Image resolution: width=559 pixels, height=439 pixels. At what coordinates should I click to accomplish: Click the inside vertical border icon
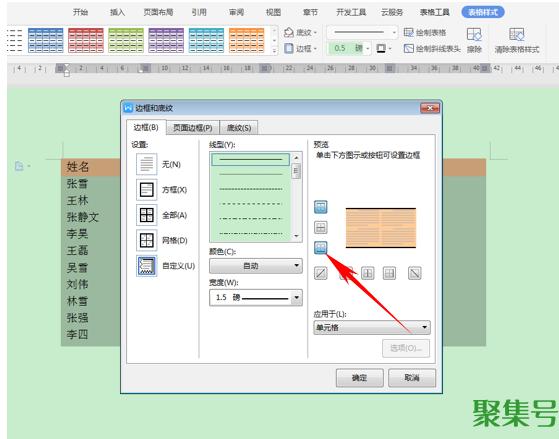pos(368,274)
